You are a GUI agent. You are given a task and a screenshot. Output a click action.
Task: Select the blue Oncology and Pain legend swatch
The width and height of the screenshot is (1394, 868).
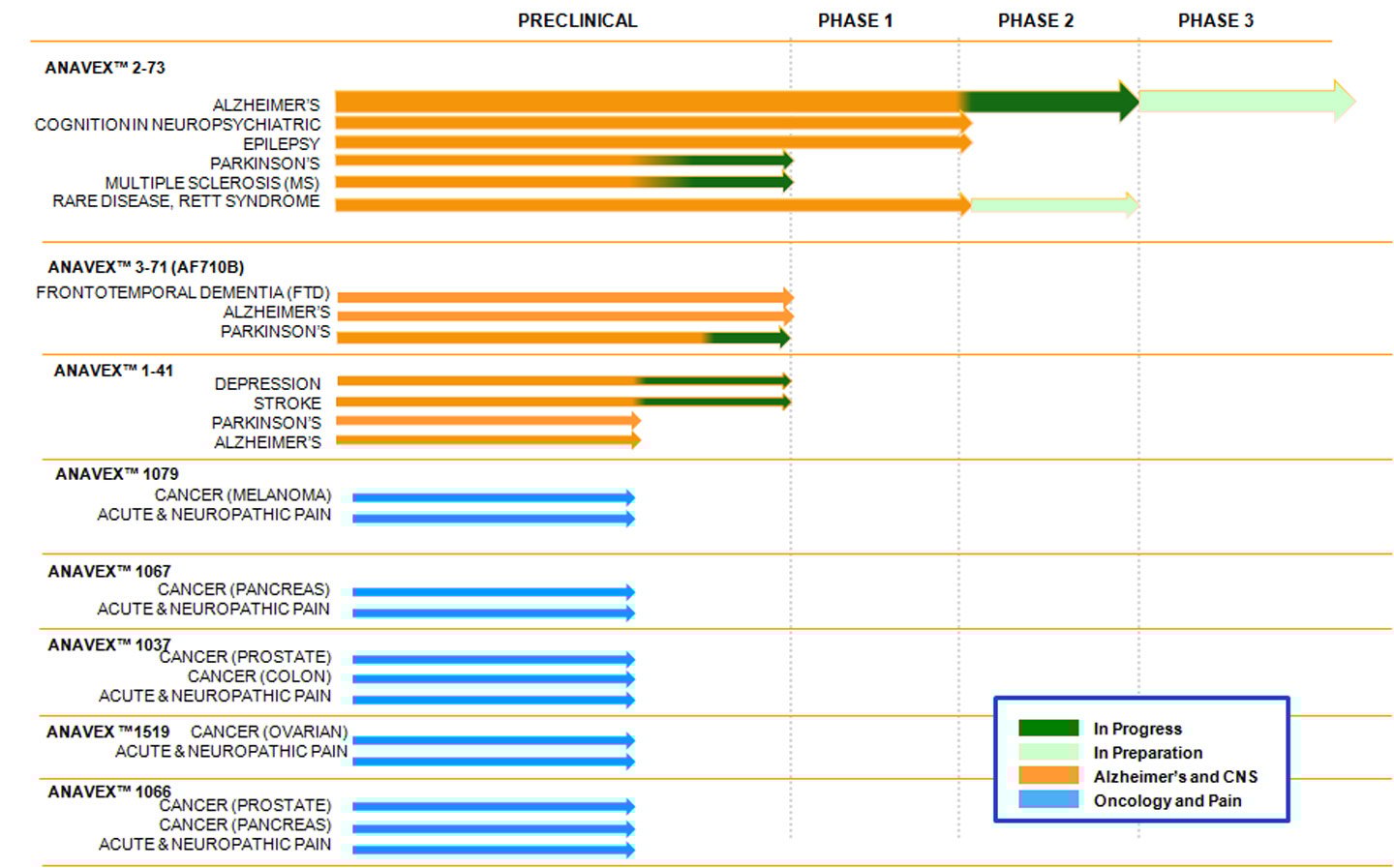[1047, 799]
